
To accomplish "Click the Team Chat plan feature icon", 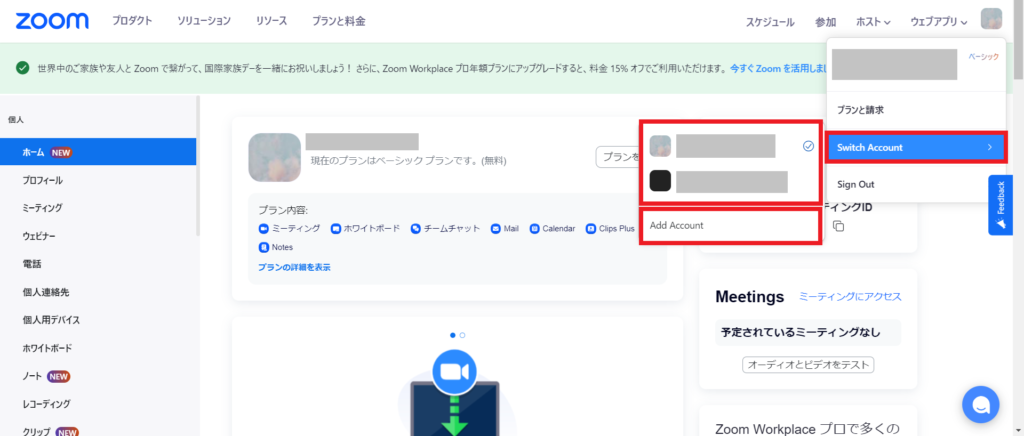I will tap(415, 228).
